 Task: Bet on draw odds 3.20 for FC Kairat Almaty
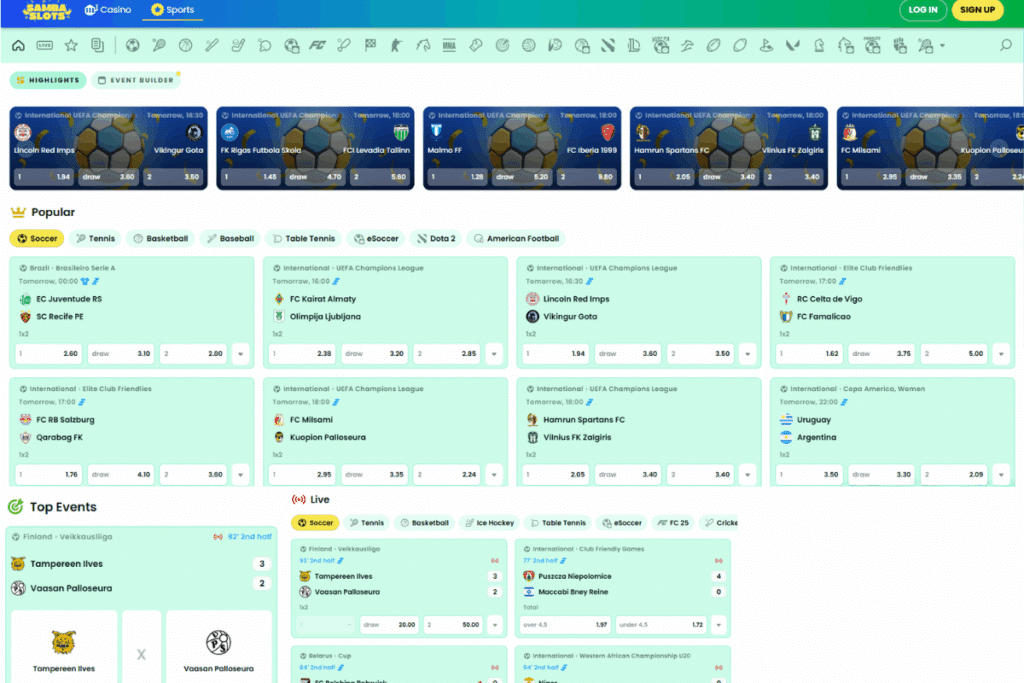[374, 353]
